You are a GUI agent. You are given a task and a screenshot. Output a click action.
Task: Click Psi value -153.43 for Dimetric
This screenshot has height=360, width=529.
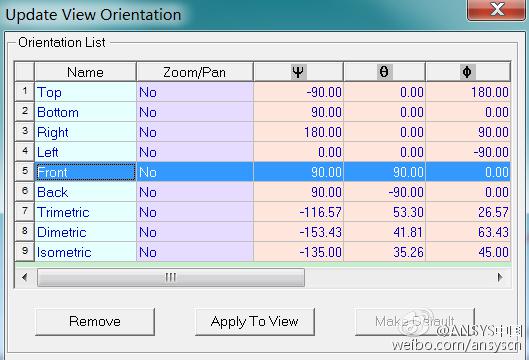tap(299, 231)
